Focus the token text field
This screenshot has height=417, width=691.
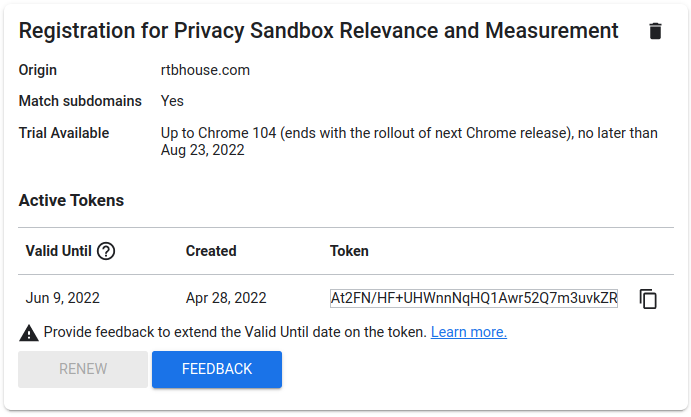(473, 298)
